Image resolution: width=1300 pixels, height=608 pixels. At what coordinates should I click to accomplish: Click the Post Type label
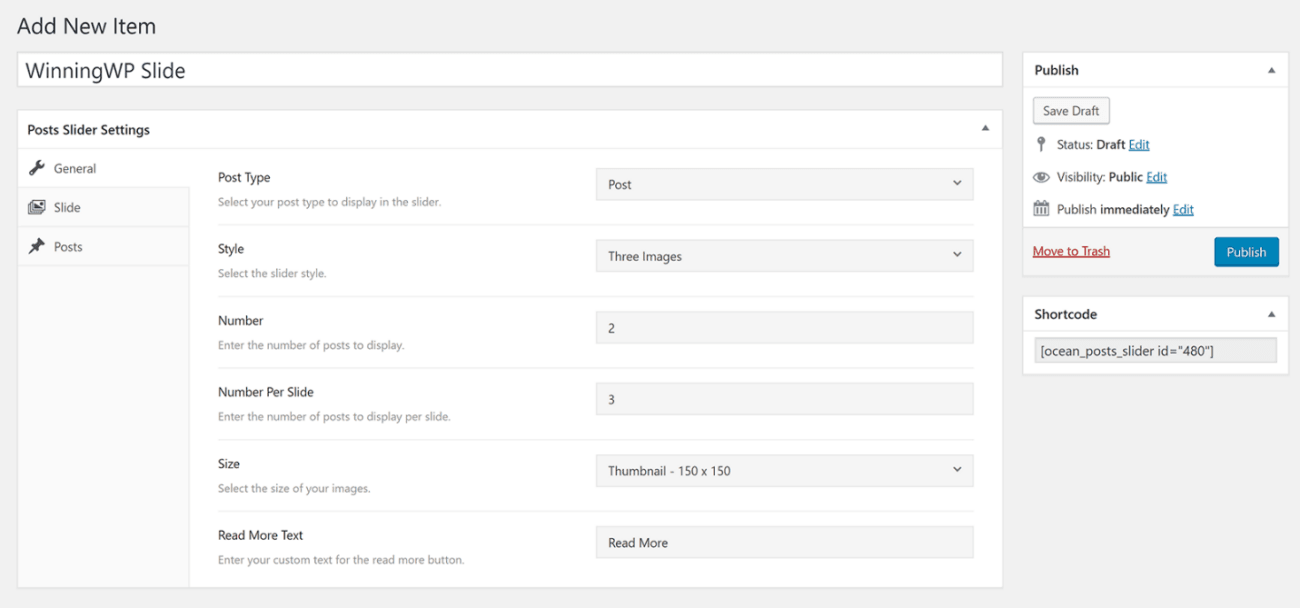(244, 177)
